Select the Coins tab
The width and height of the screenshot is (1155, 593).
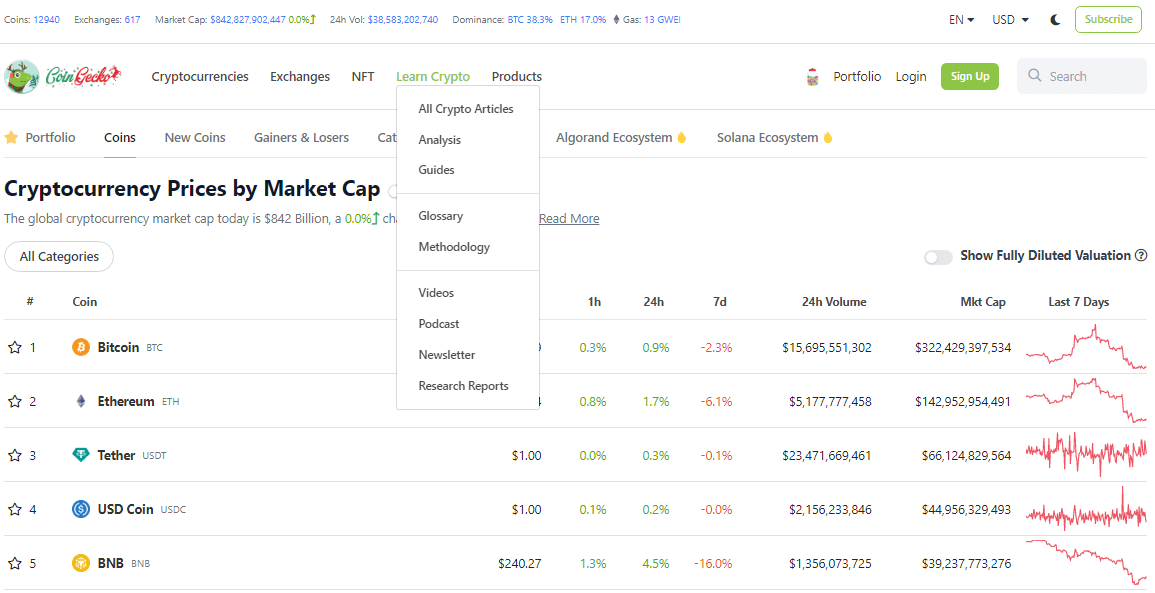click(120, 138)
